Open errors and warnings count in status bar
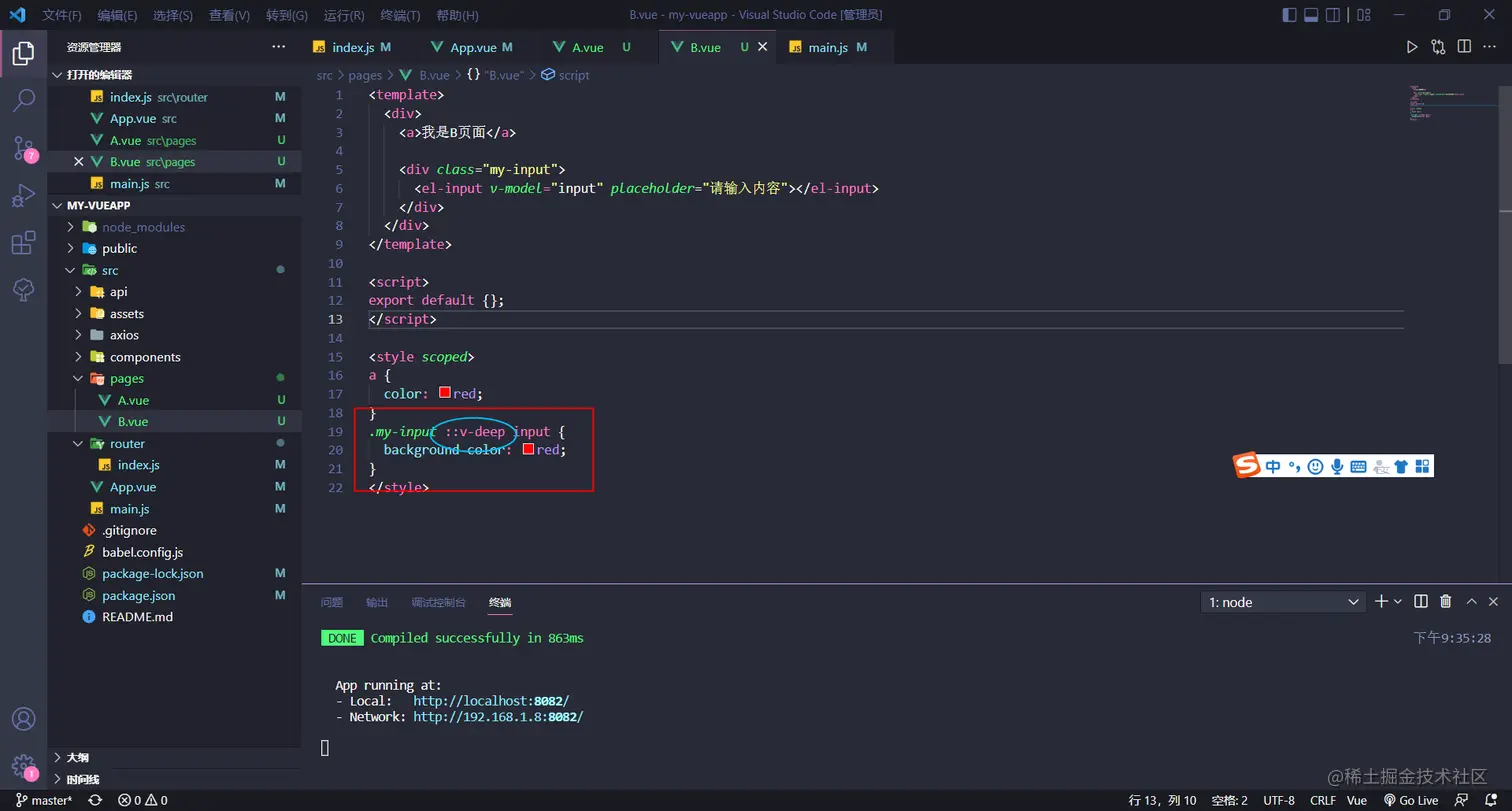This screenshot has height=811, width=1512. tap(142, 800)
